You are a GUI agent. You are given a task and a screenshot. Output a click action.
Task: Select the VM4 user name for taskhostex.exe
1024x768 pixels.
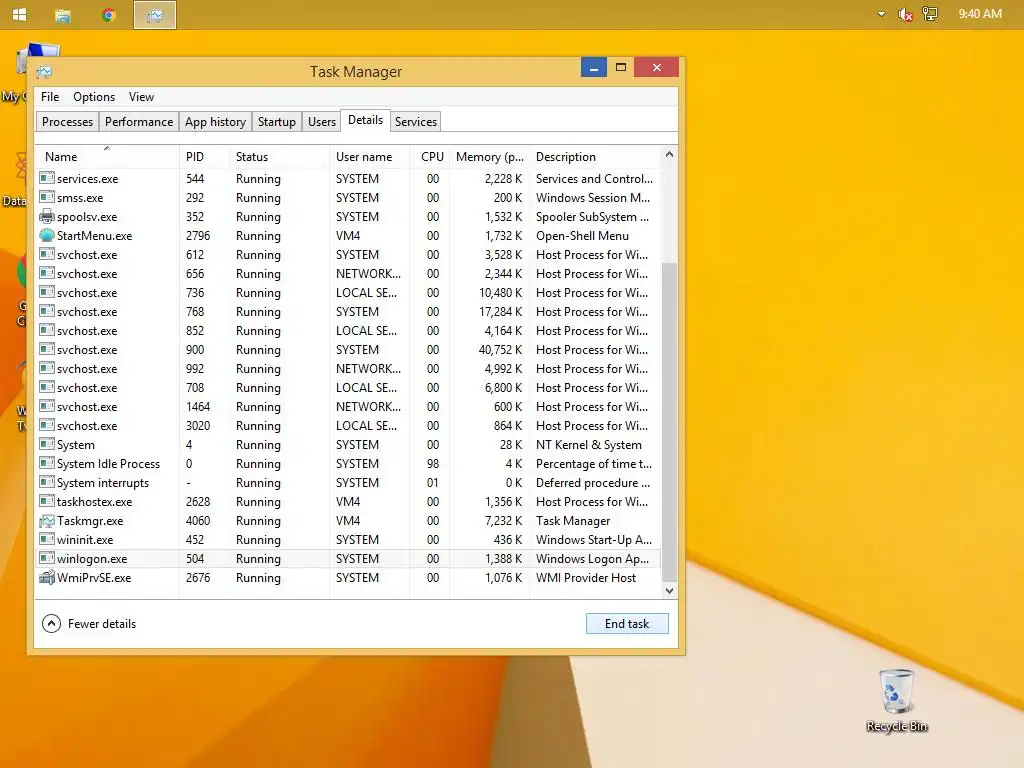(348, 502)
